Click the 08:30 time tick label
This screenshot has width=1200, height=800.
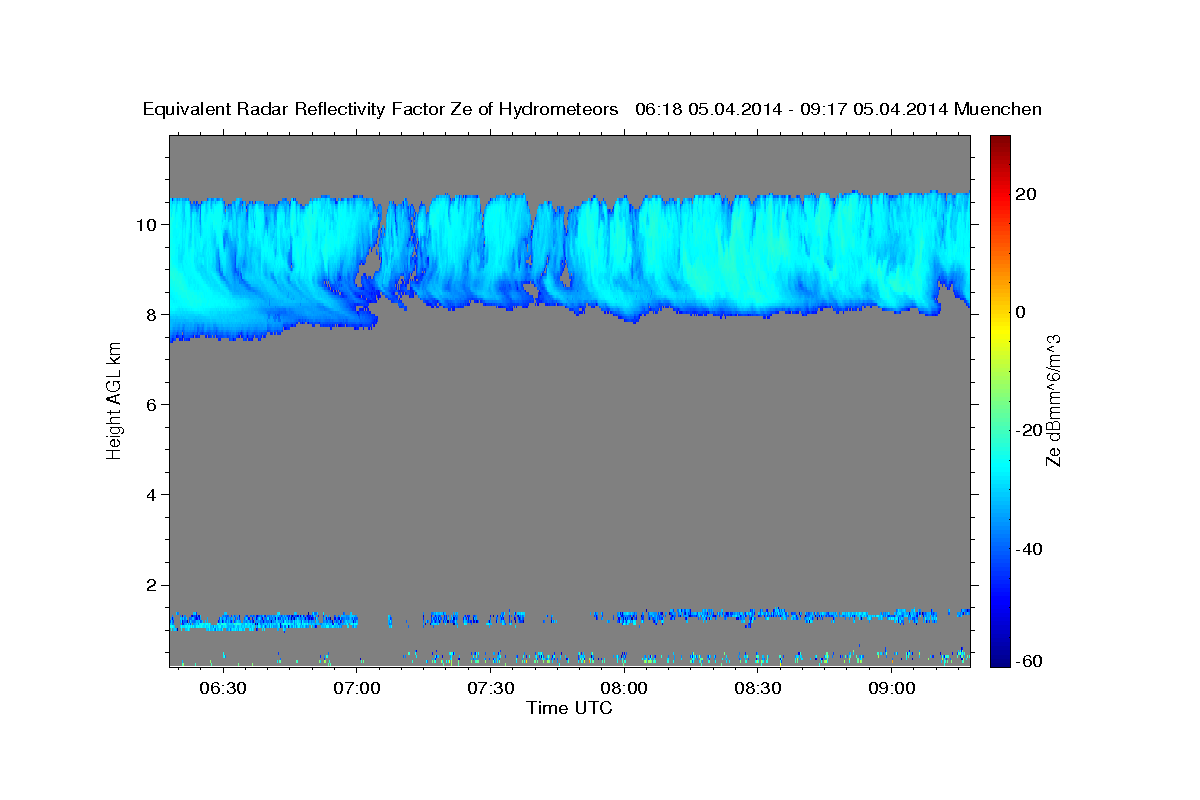tap(758, 689)
